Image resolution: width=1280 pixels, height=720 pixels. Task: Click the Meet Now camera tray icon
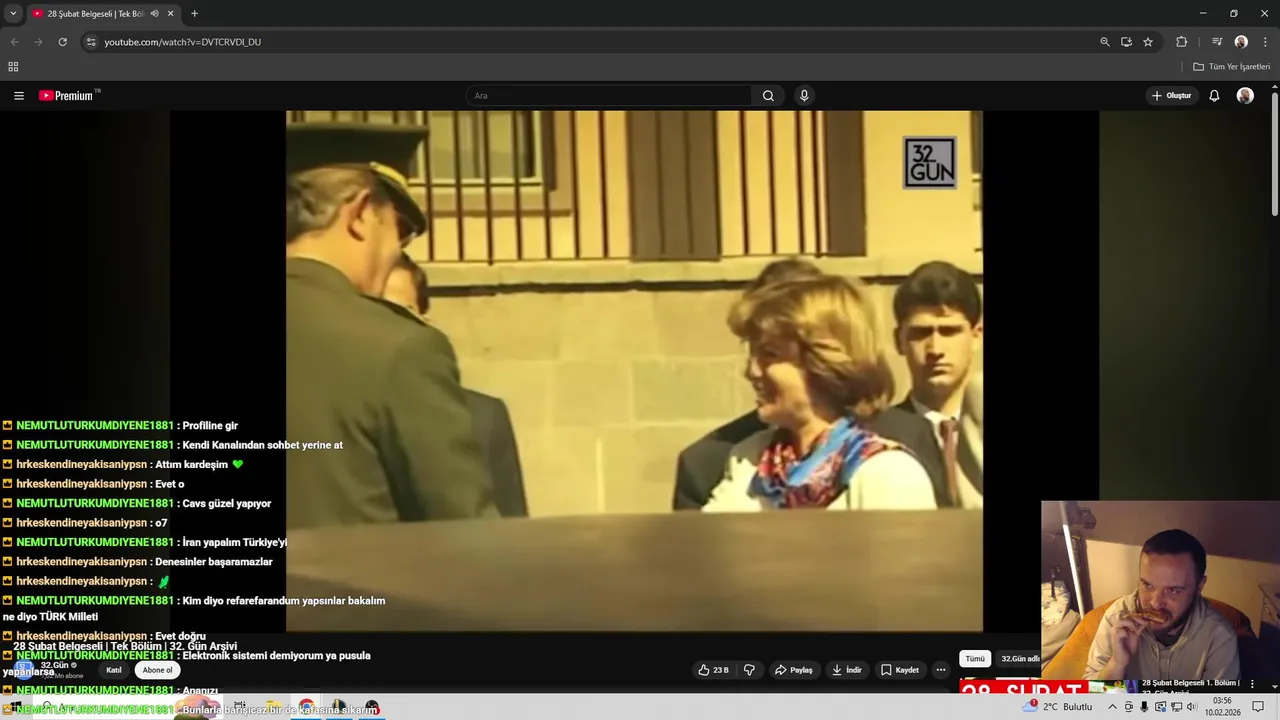(1129, 707)
